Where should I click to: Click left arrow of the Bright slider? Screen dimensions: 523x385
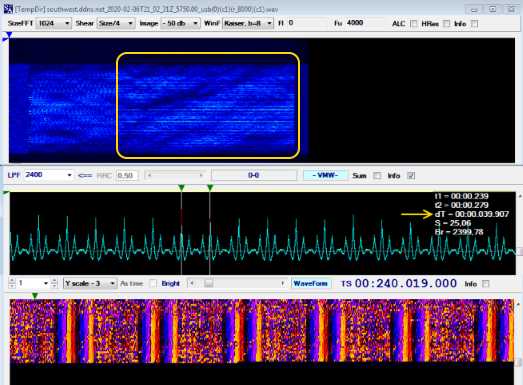(x=192, y=283)
